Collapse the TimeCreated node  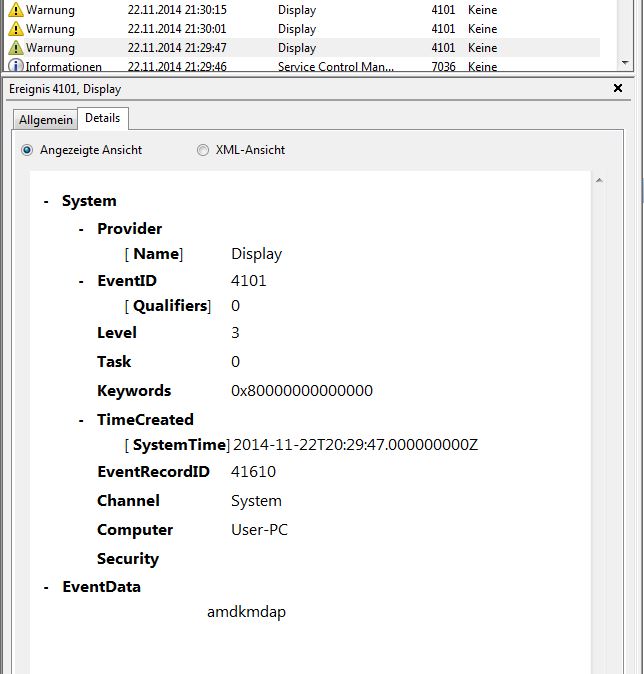point(81,420)
